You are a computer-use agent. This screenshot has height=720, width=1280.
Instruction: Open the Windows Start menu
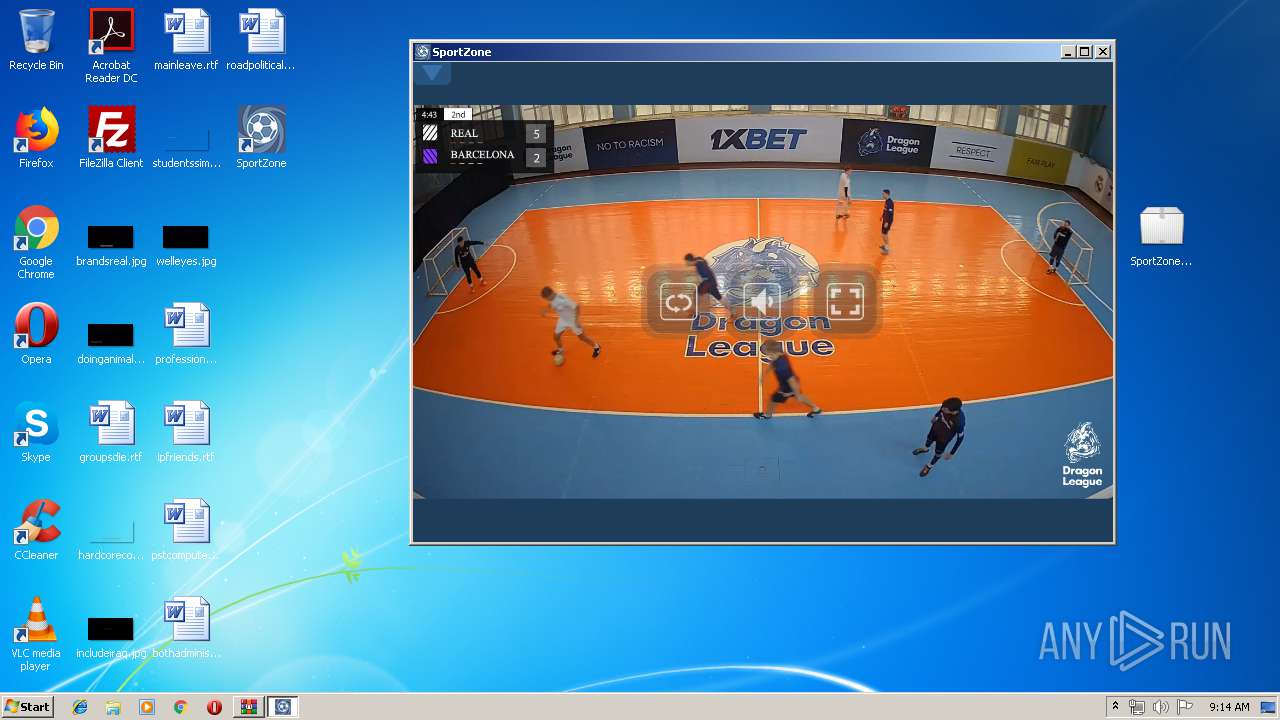pyautogui.click(x=27, y=707)
